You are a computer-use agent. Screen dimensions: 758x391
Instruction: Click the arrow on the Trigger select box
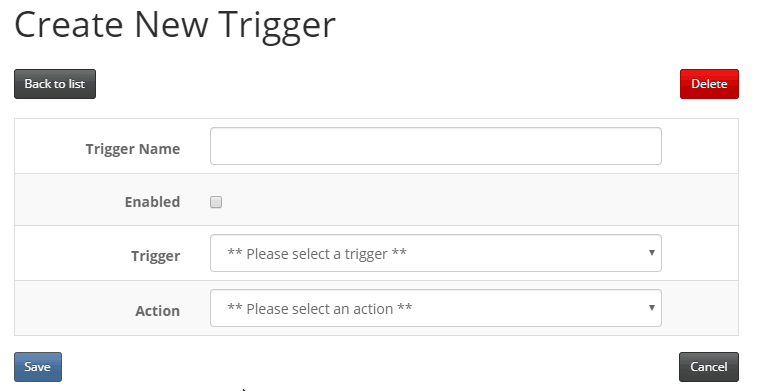[652, 253]
